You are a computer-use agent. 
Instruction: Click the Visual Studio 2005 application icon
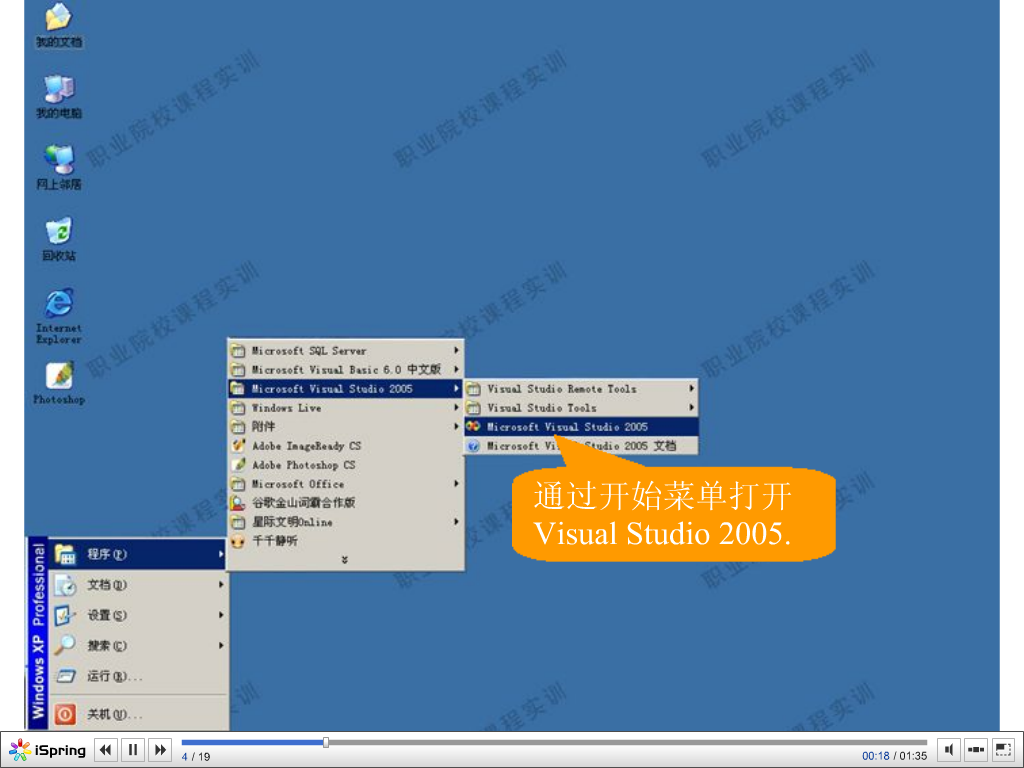click(473, 427)
